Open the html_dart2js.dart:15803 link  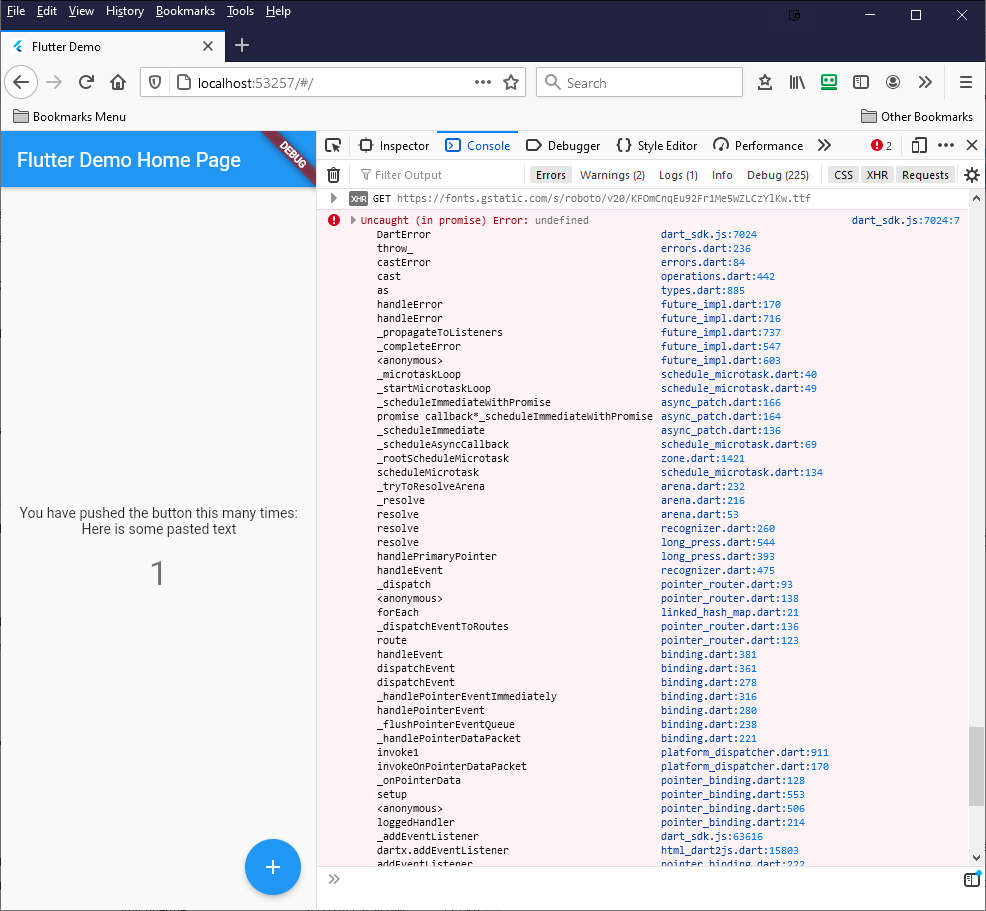729,850
